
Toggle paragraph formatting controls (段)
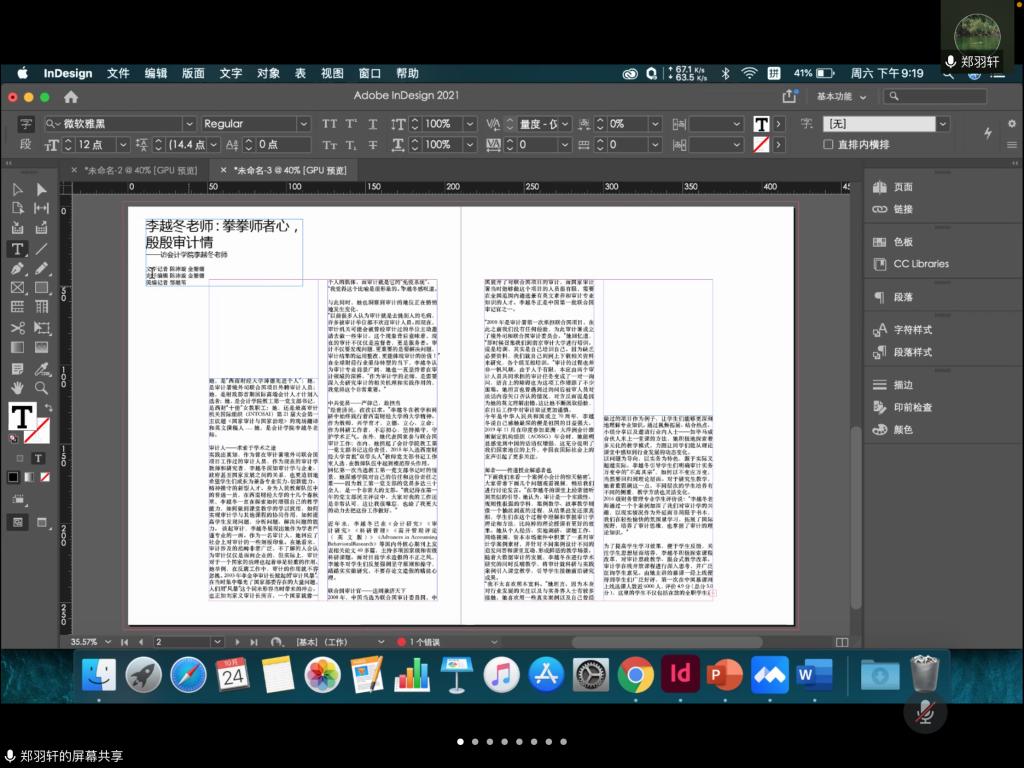point(26,145)
